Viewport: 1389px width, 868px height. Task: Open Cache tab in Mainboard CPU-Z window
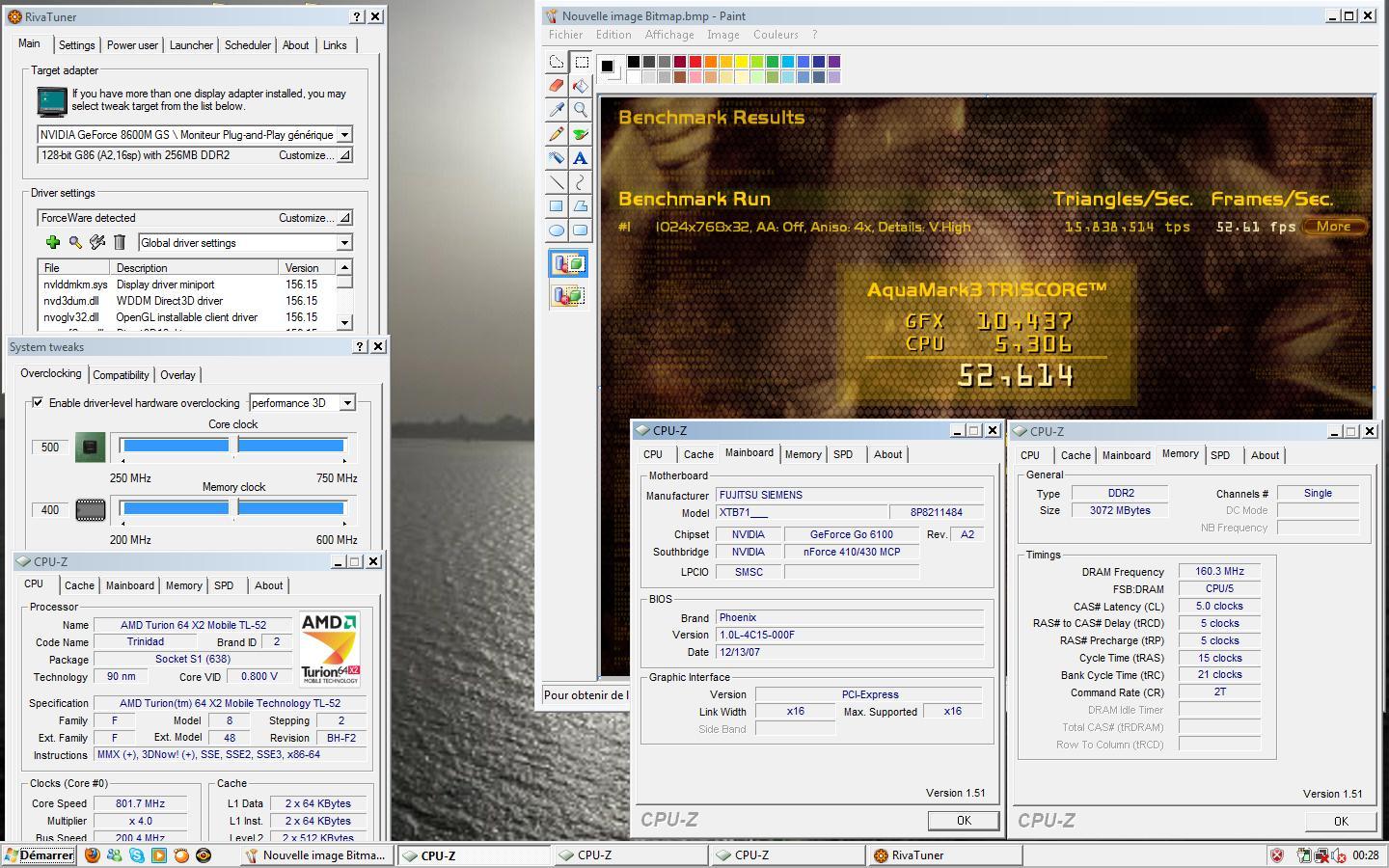[x=698, y=454]
